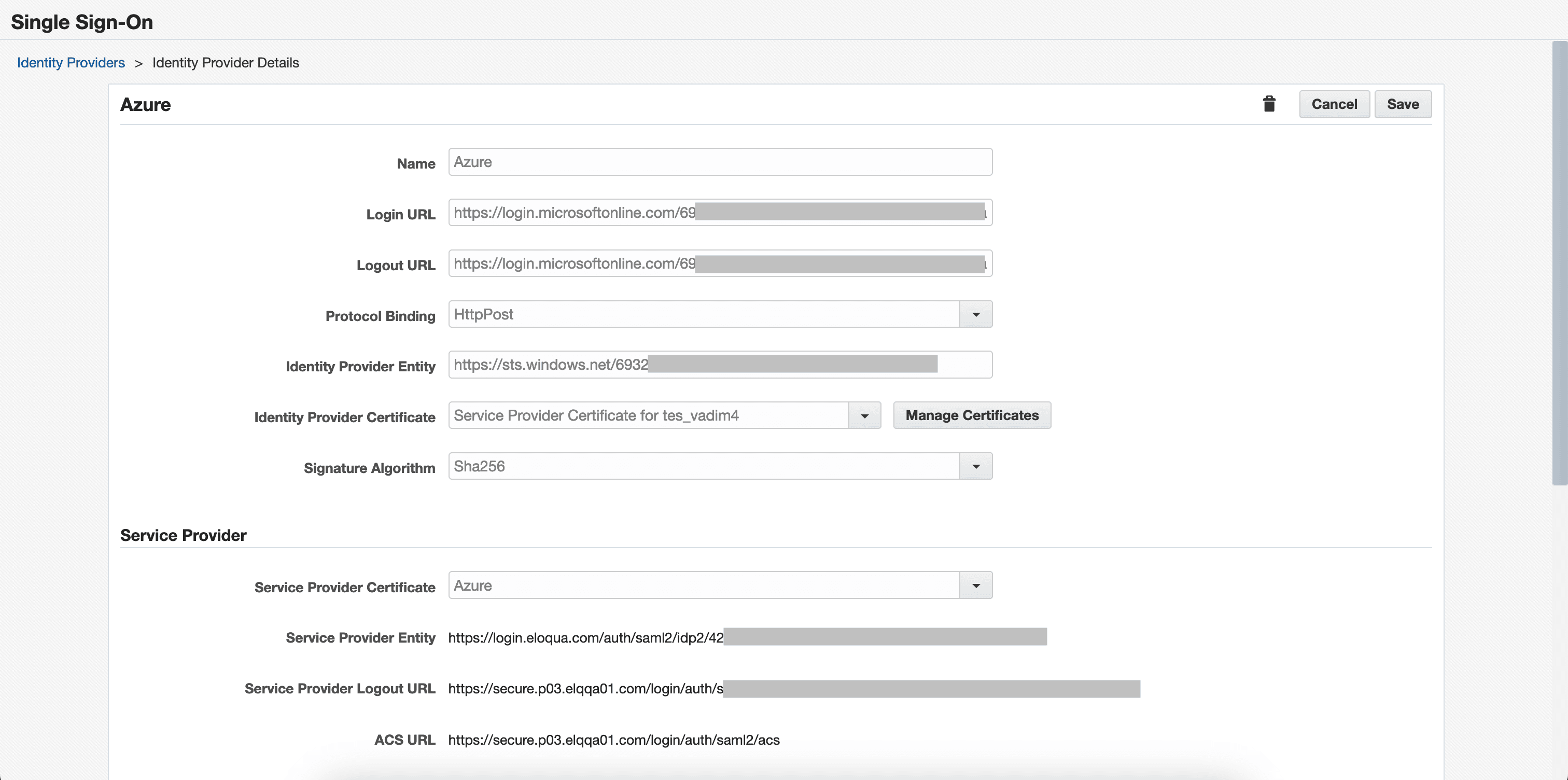Screen dimensions: 1568x780
Task: Click the Cancel button
Action: coord(1334,104)
